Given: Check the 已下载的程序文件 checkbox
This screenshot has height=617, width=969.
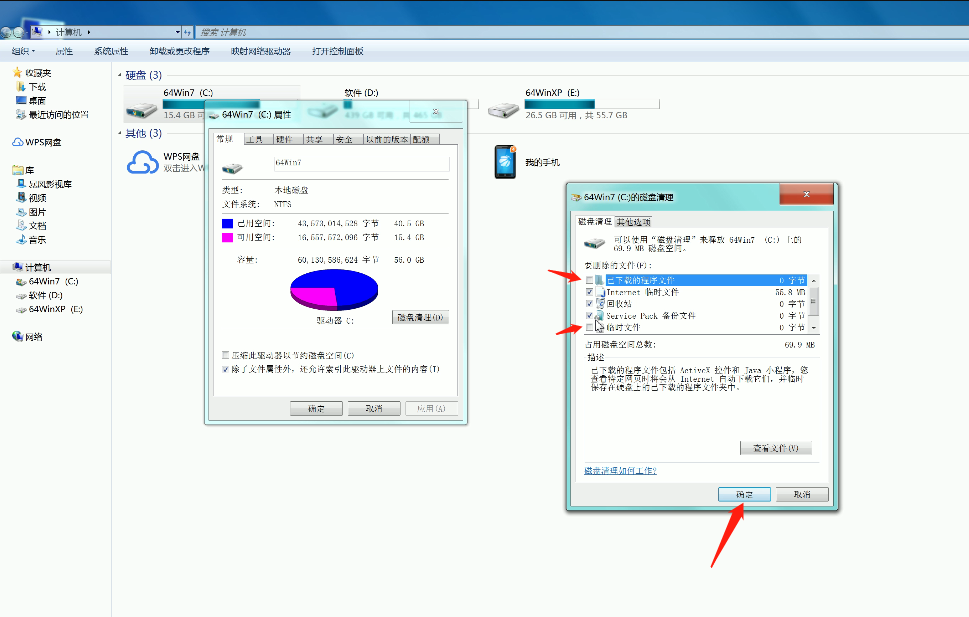Looking at the screenshot, I should [x=589, y=280].
